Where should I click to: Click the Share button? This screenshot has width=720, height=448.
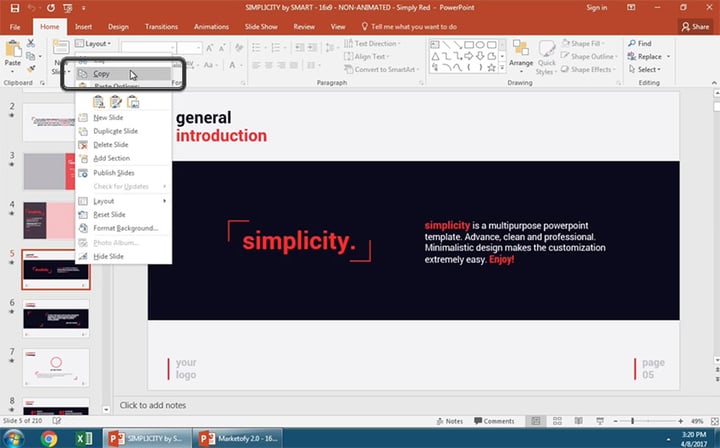[695, 27]
